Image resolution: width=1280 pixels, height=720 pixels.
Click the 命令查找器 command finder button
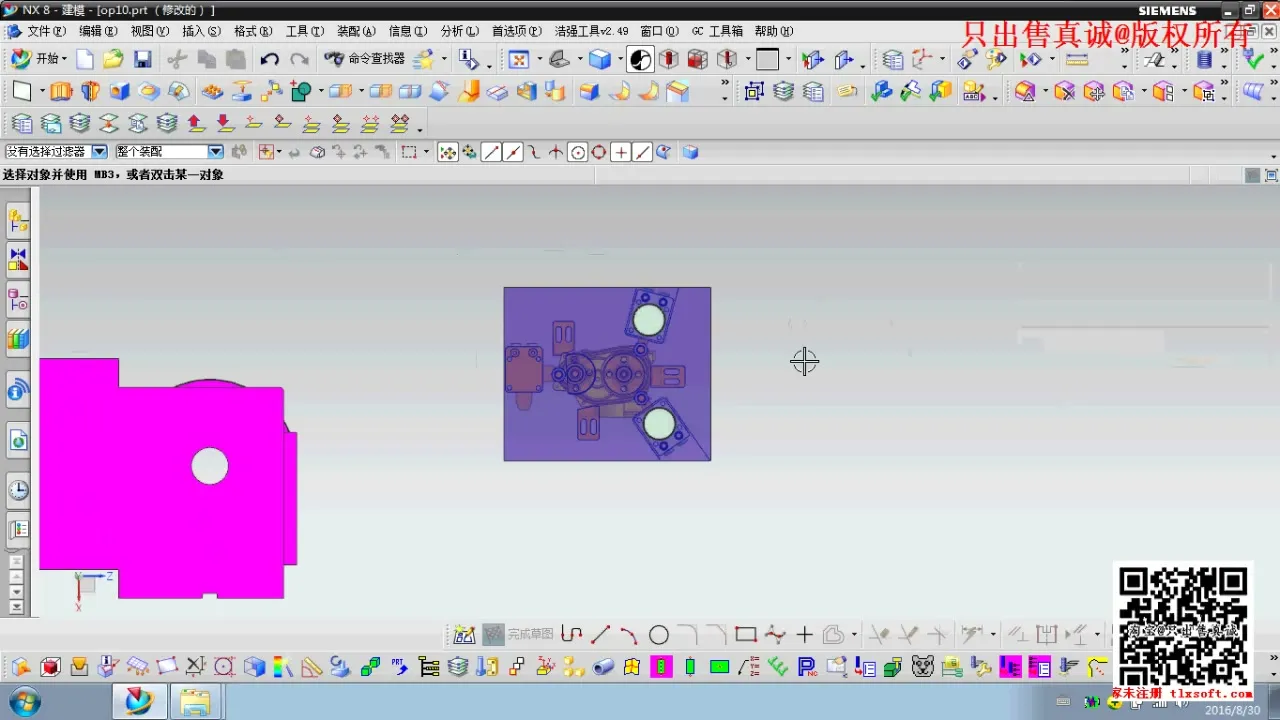click(x=365, y=60)
